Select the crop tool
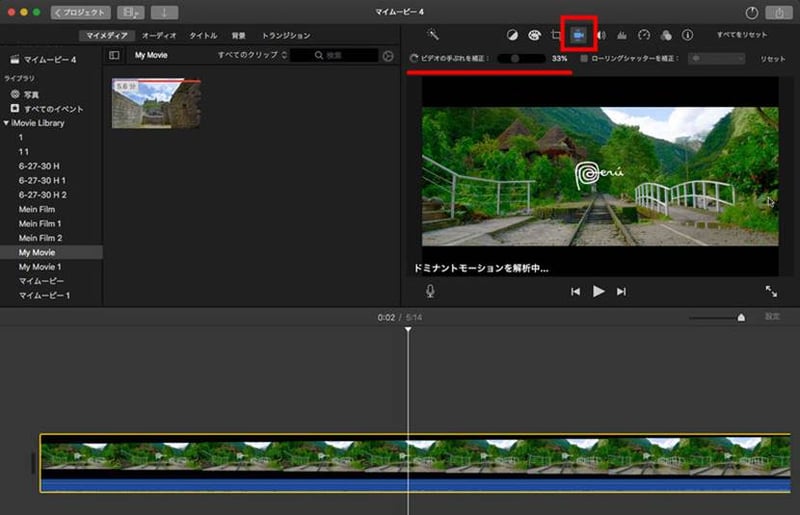This screenshot has height=515, width=800. tap(556, 35)
